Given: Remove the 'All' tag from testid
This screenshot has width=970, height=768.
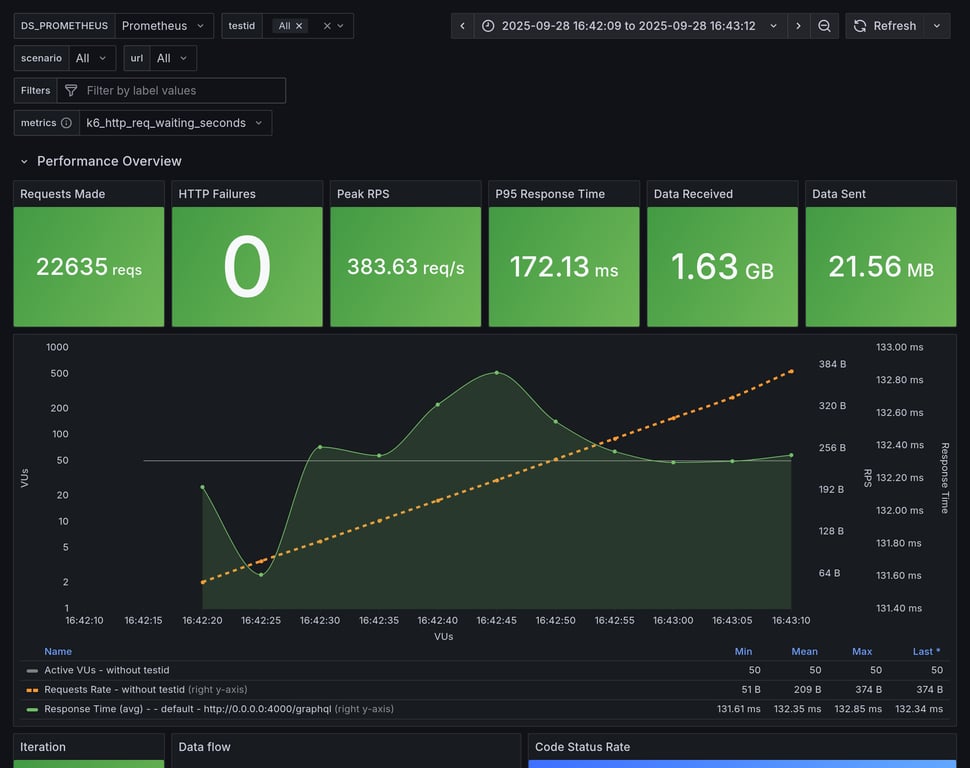Looking at the screenshot, I should (299, 26).
